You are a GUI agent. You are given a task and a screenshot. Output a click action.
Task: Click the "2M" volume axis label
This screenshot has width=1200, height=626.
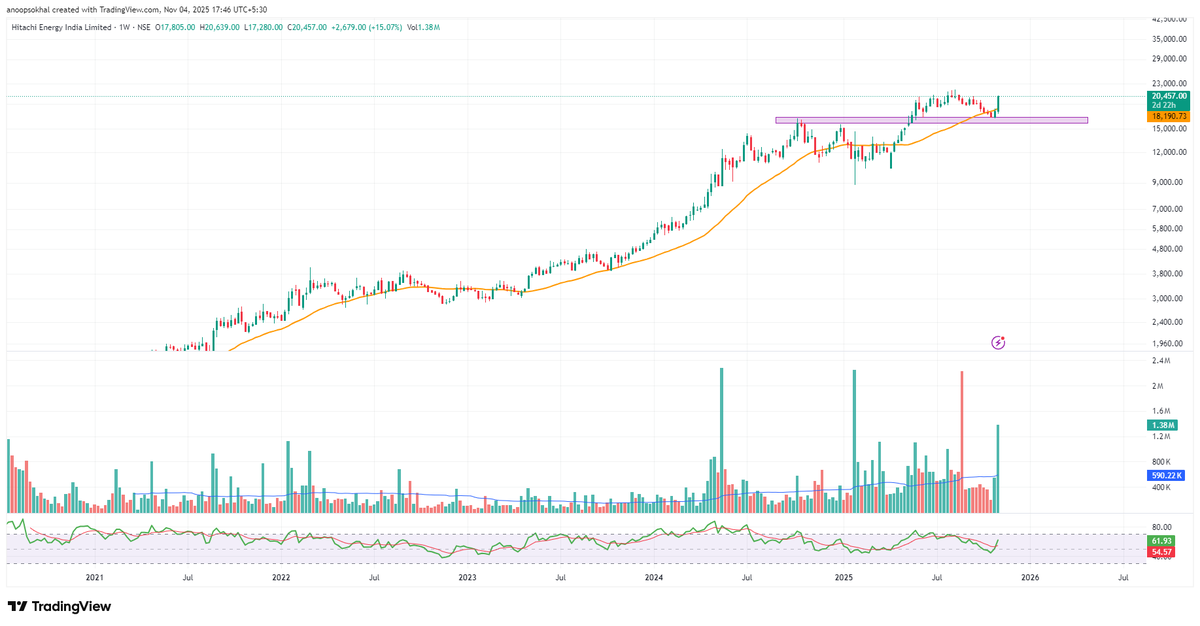[x=1158, y=386]
